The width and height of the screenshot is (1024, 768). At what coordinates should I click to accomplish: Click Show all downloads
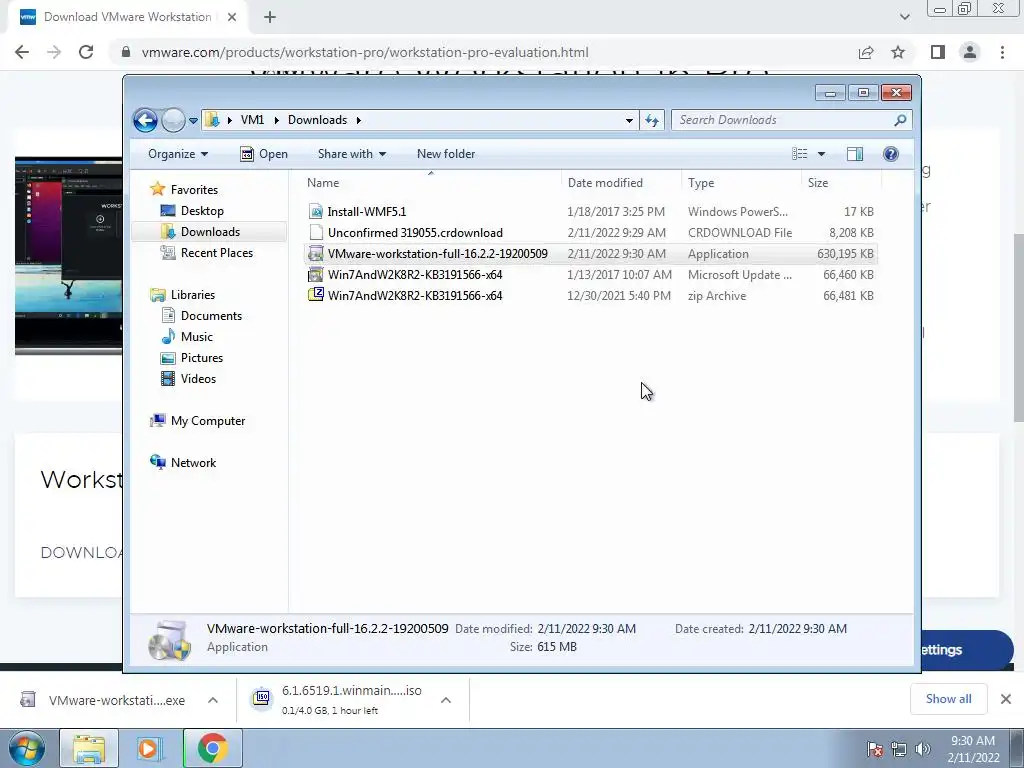point(948,699)
